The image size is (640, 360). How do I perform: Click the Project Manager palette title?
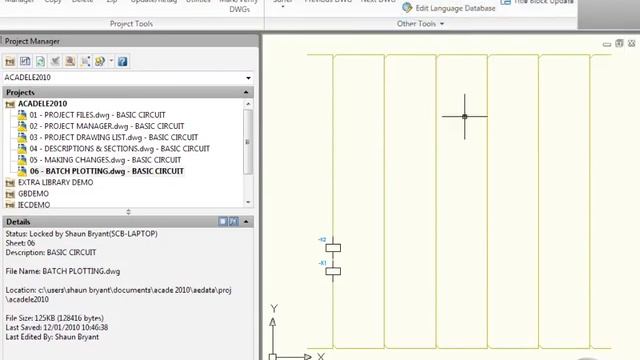(32, 41)
